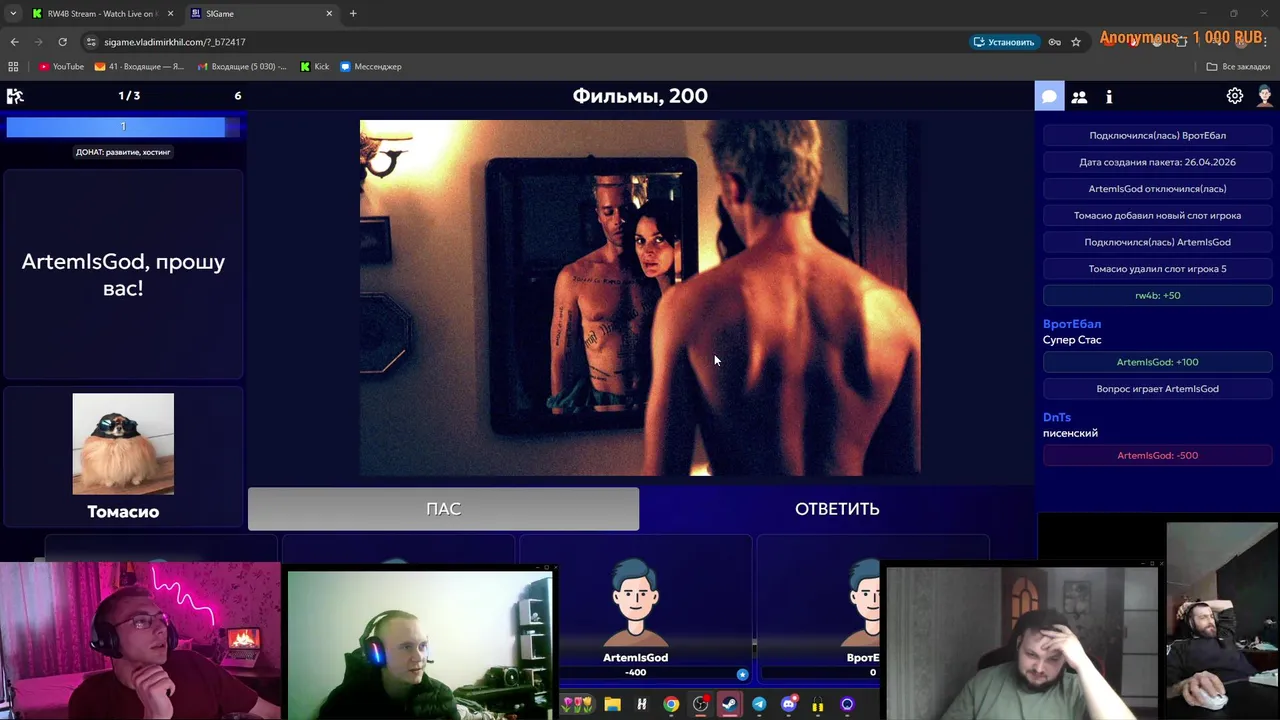Open the 'Все закладки' bookmarks folder

pos(1238,67)
